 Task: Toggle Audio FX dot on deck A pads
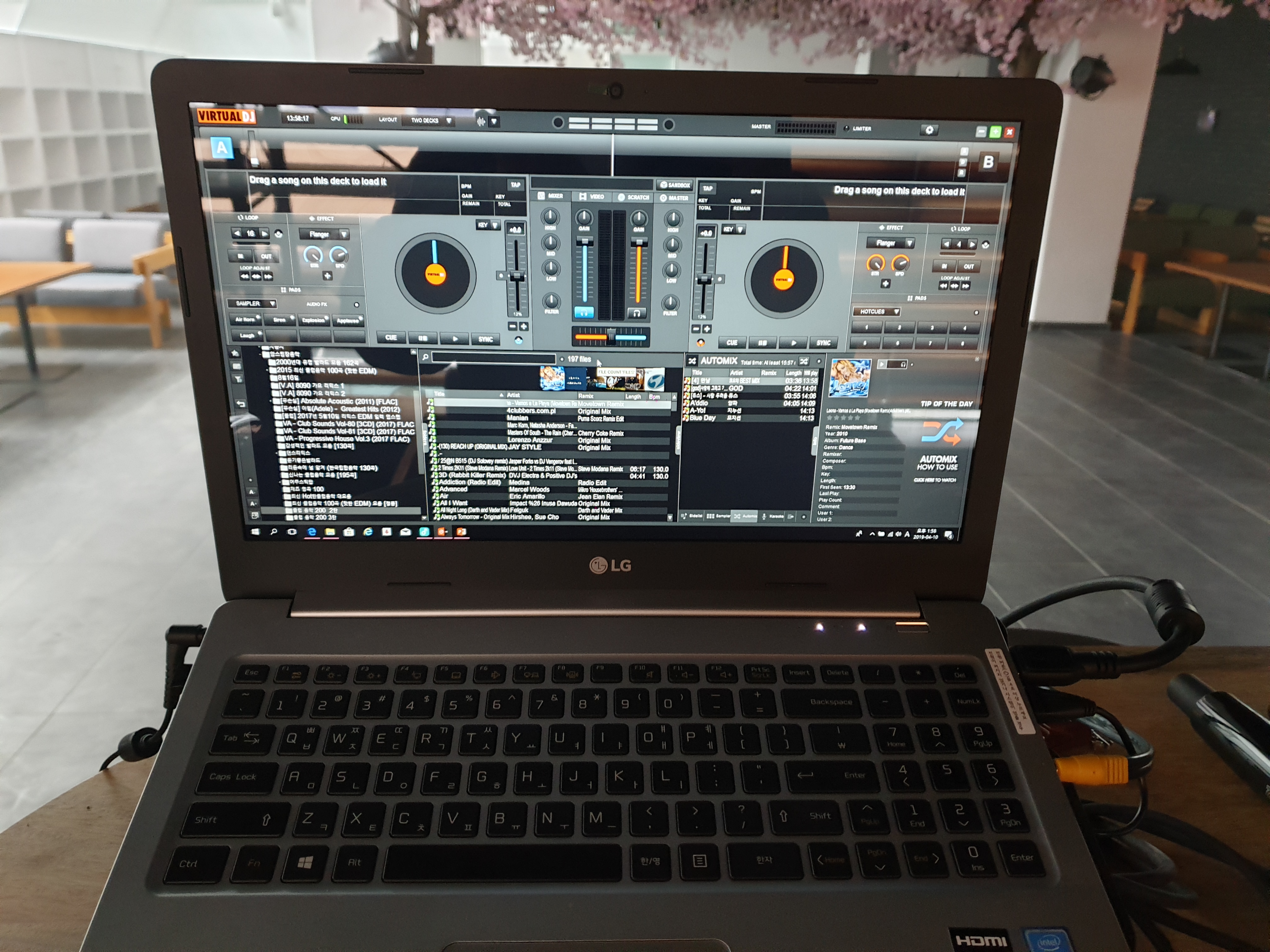357,305
